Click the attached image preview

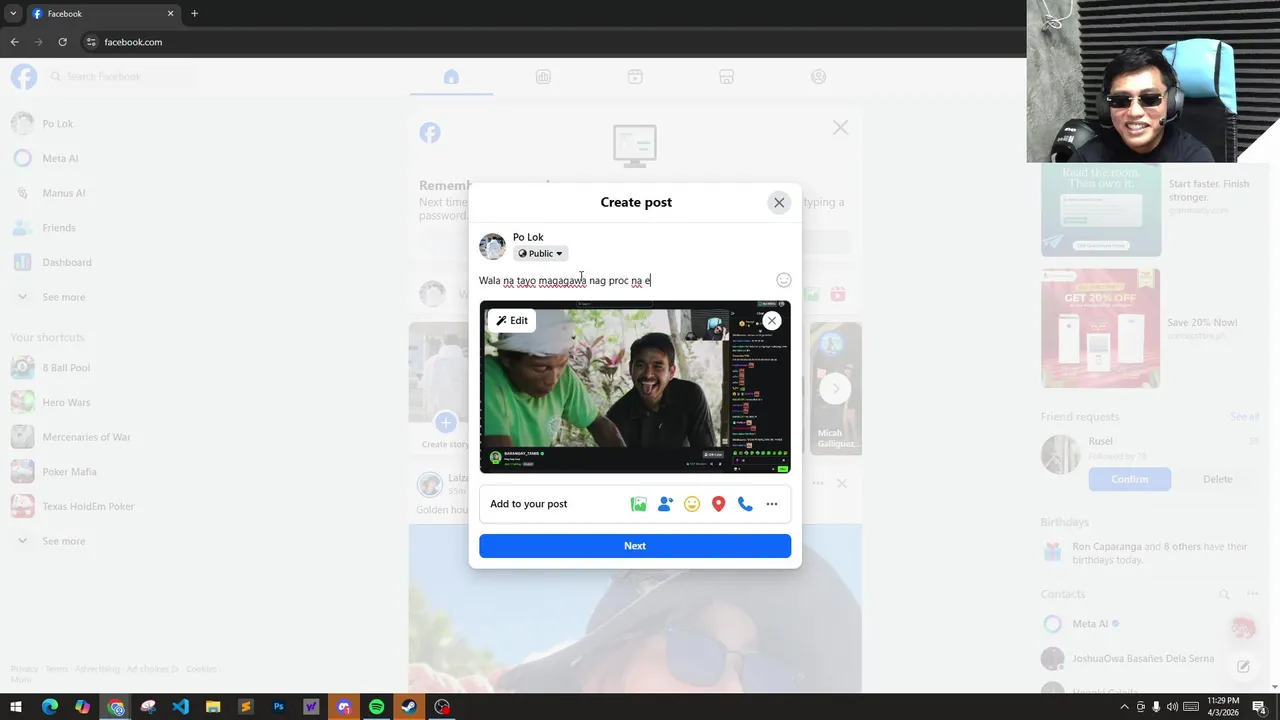tap(635, 387)
